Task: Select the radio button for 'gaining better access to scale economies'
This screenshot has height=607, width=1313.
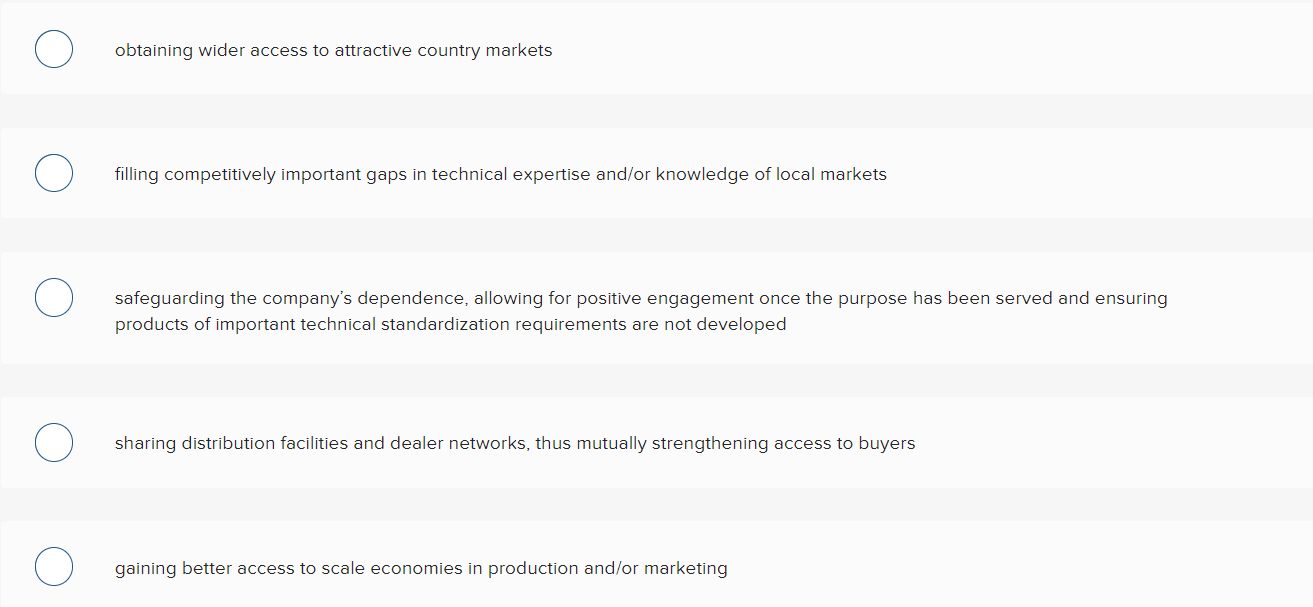Action: tap(53, 566)
